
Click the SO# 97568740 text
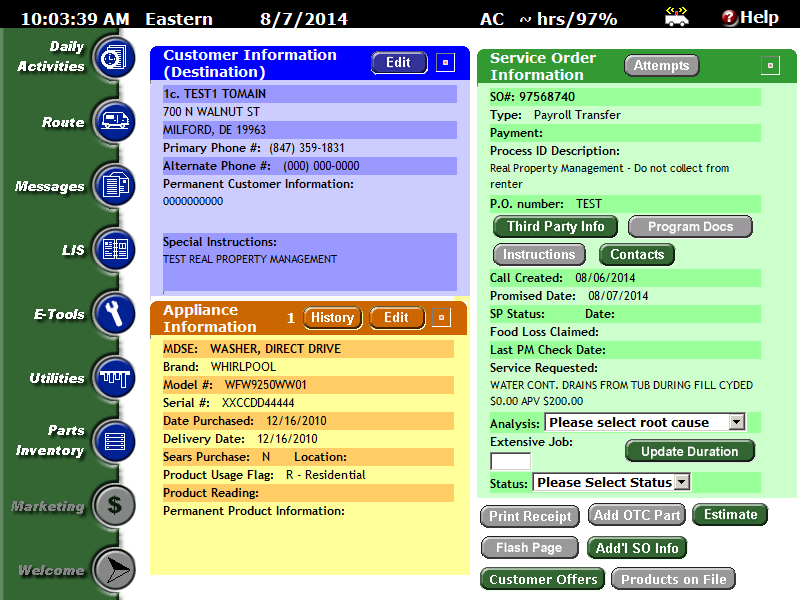532,96
